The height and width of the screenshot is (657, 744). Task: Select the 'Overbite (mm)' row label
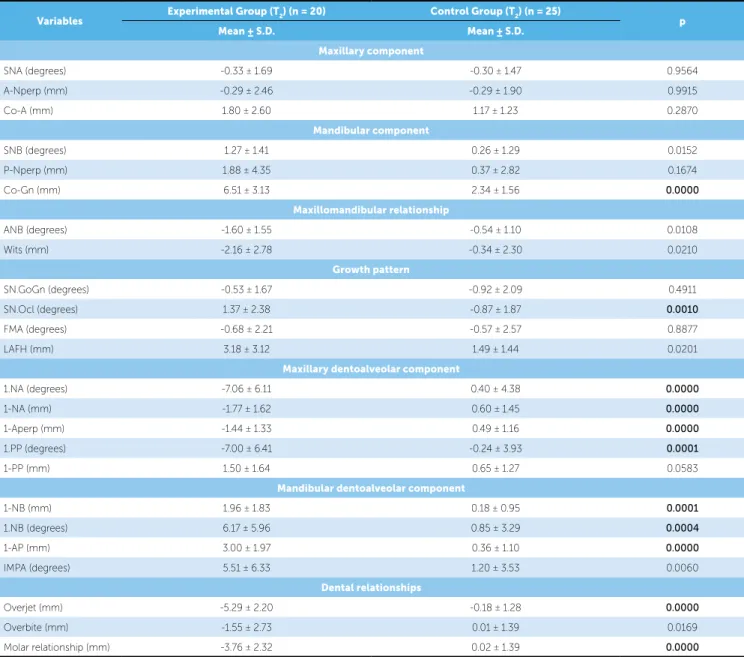36,627
